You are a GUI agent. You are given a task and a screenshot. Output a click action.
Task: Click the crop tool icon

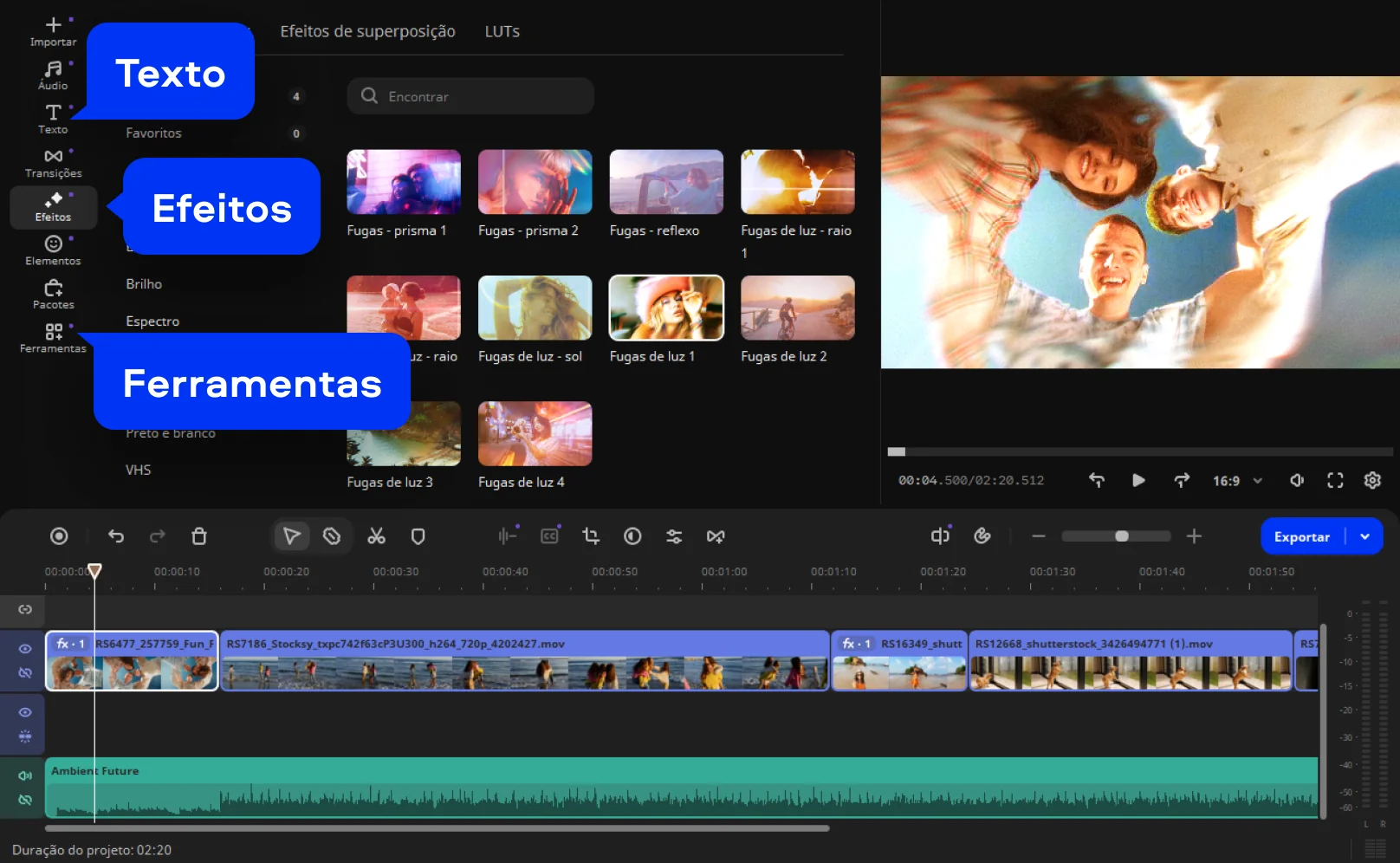pyautogui.click(x=591, y=536)
